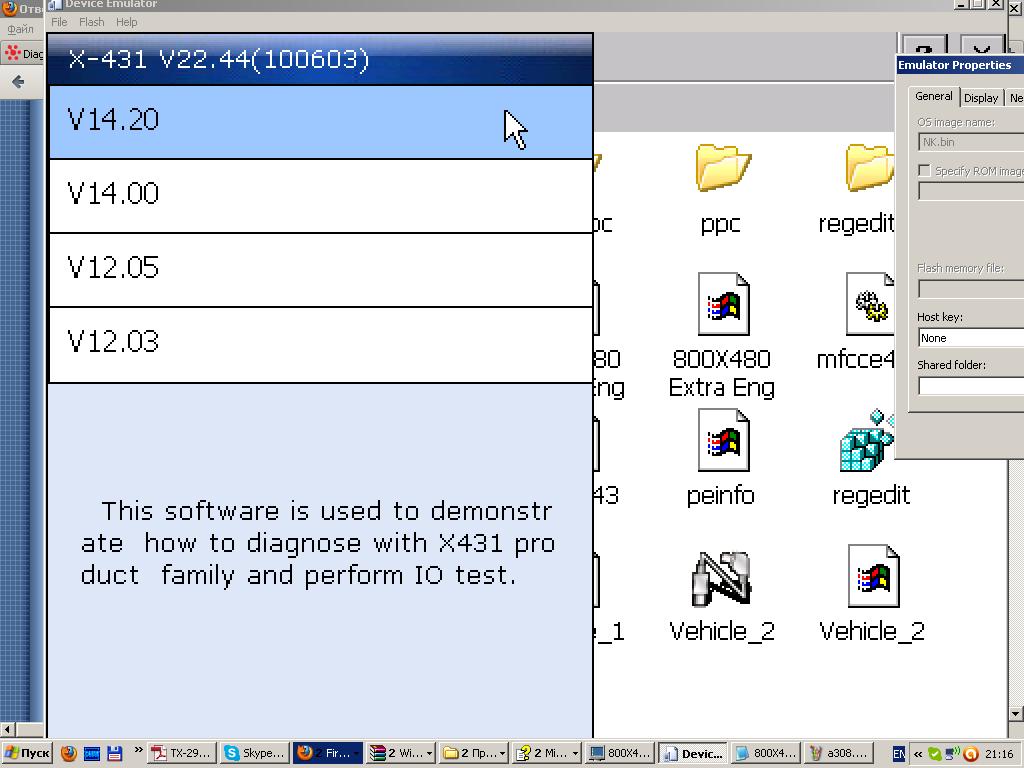
Task: Open the Host key dropdown showing None
Action: coord(971,338)
